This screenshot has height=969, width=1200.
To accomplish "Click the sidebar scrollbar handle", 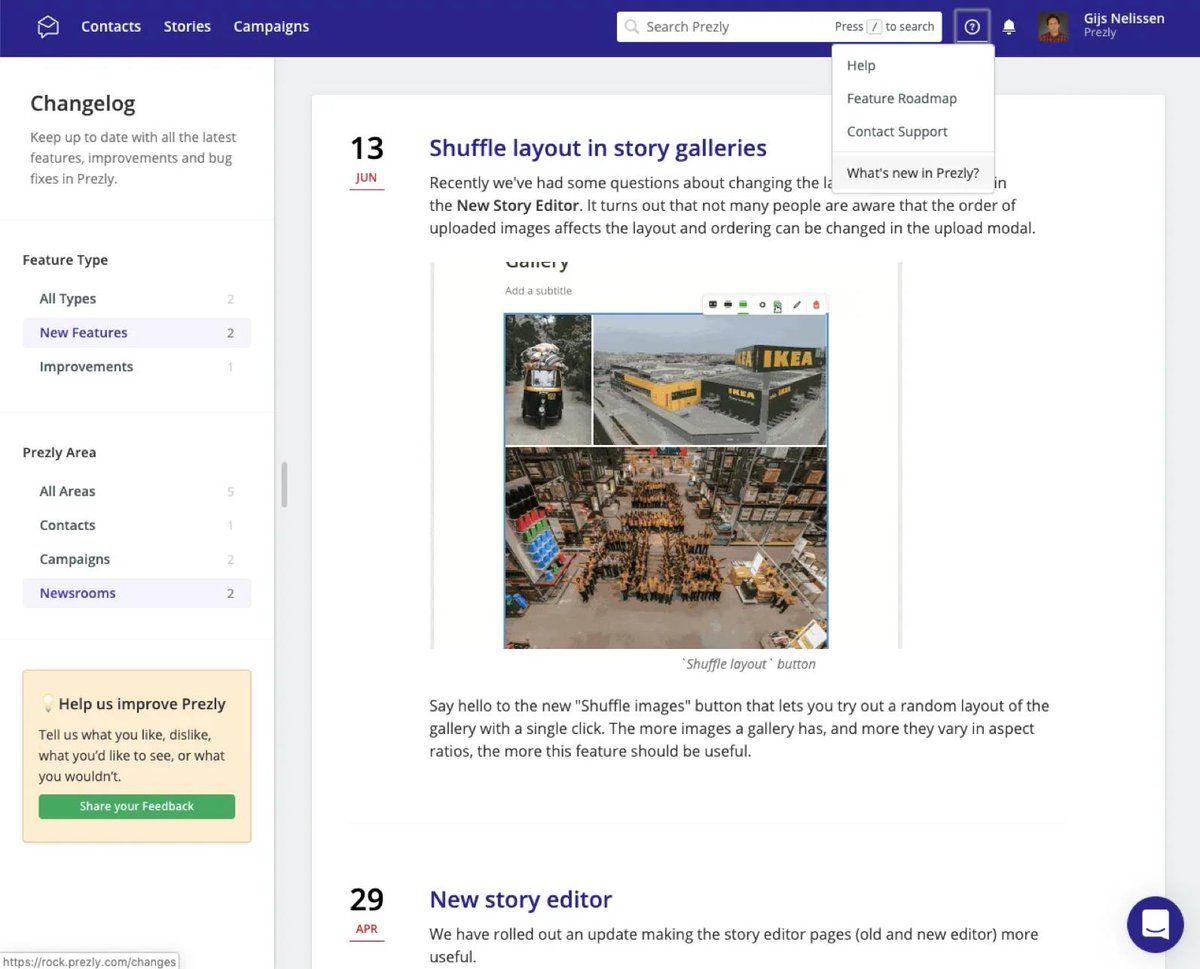I will point(284,485).
